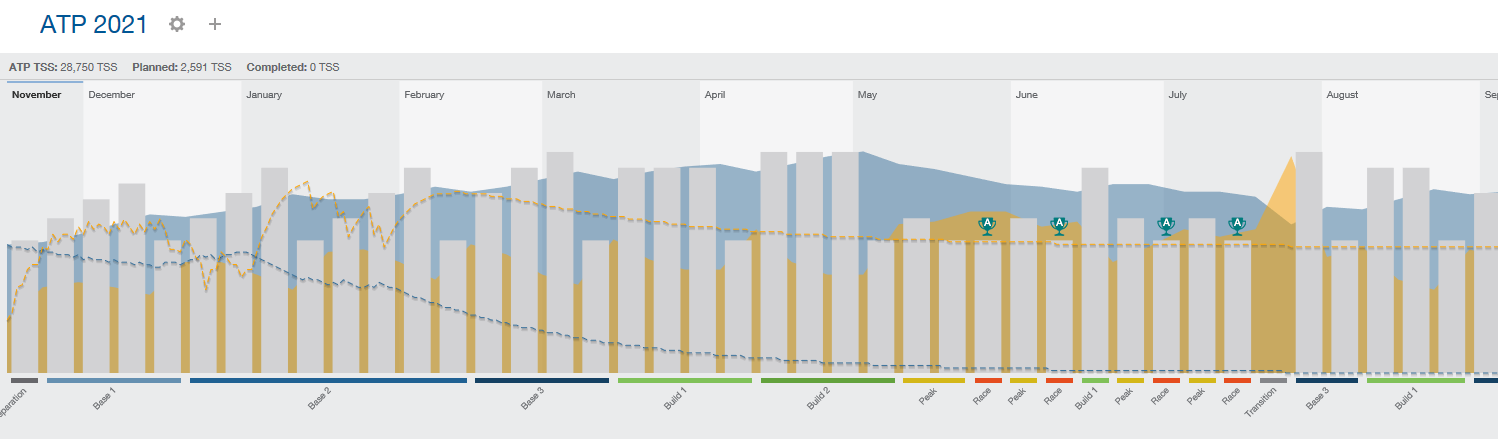This screenshot has height=439, width=1498.
Task: Select the A-race trophy in mid-July
Action: [x=1237, y=225]
